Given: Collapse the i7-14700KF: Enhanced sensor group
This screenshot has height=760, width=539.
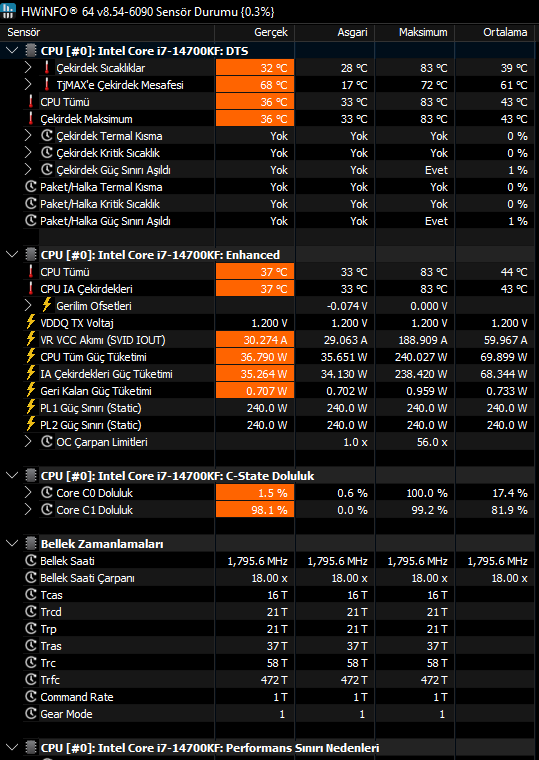Looking at the screenshot, I should tap(13, 254).
